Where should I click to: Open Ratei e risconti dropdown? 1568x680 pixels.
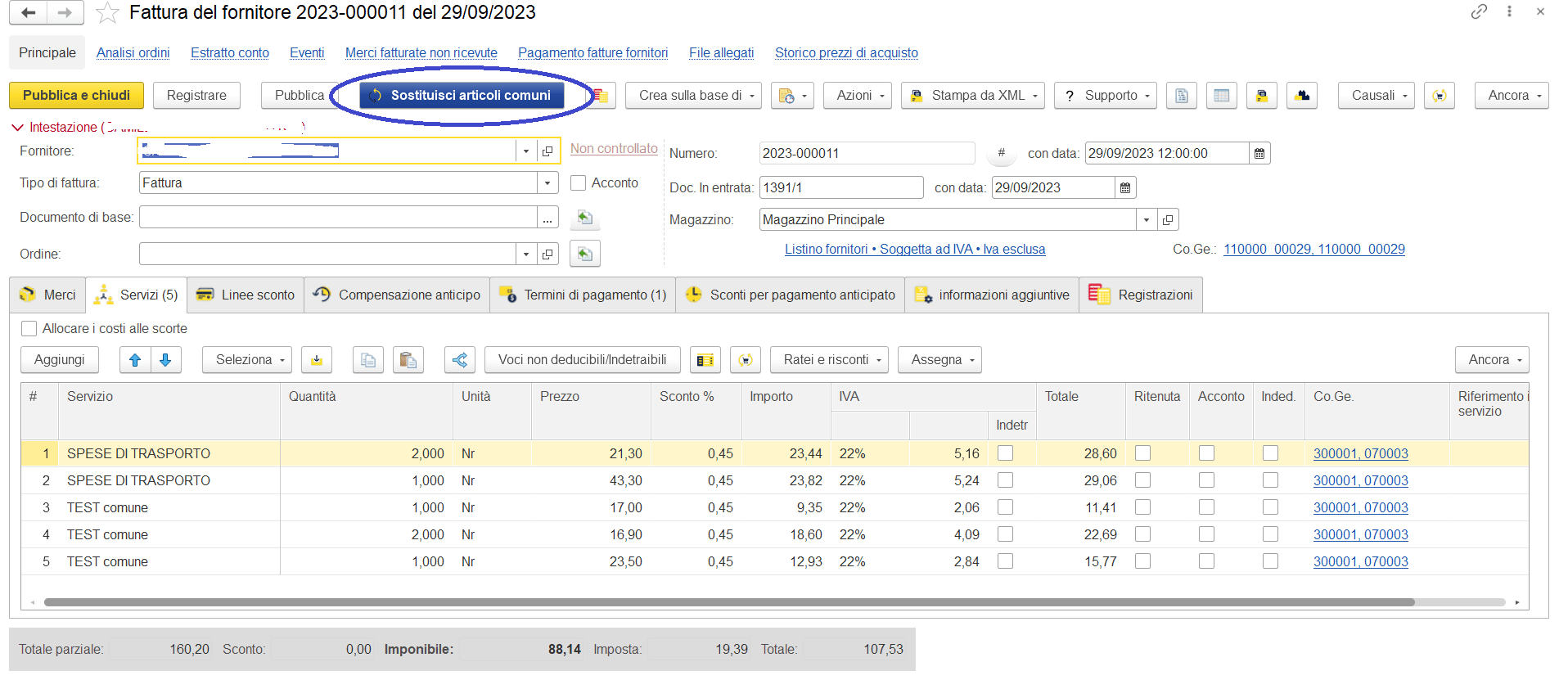(830, 360)
